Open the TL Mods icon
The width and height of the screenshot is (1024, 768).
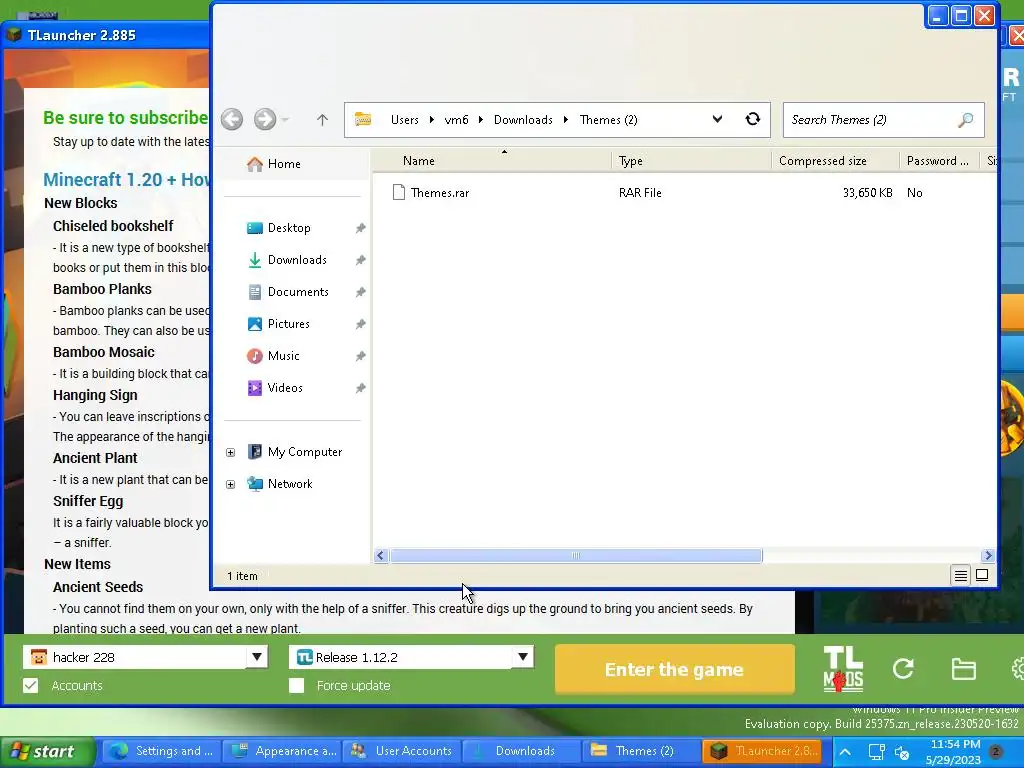coord(843,669)
